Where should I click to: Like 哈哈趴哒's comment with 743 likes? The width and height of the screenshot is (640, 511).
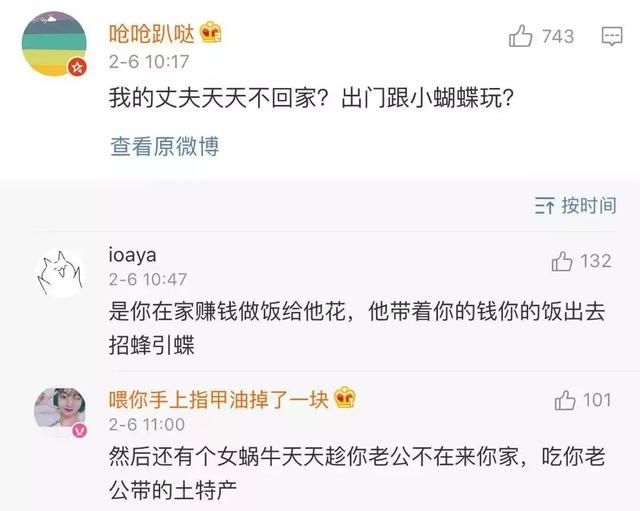click(x=522, y=37)
